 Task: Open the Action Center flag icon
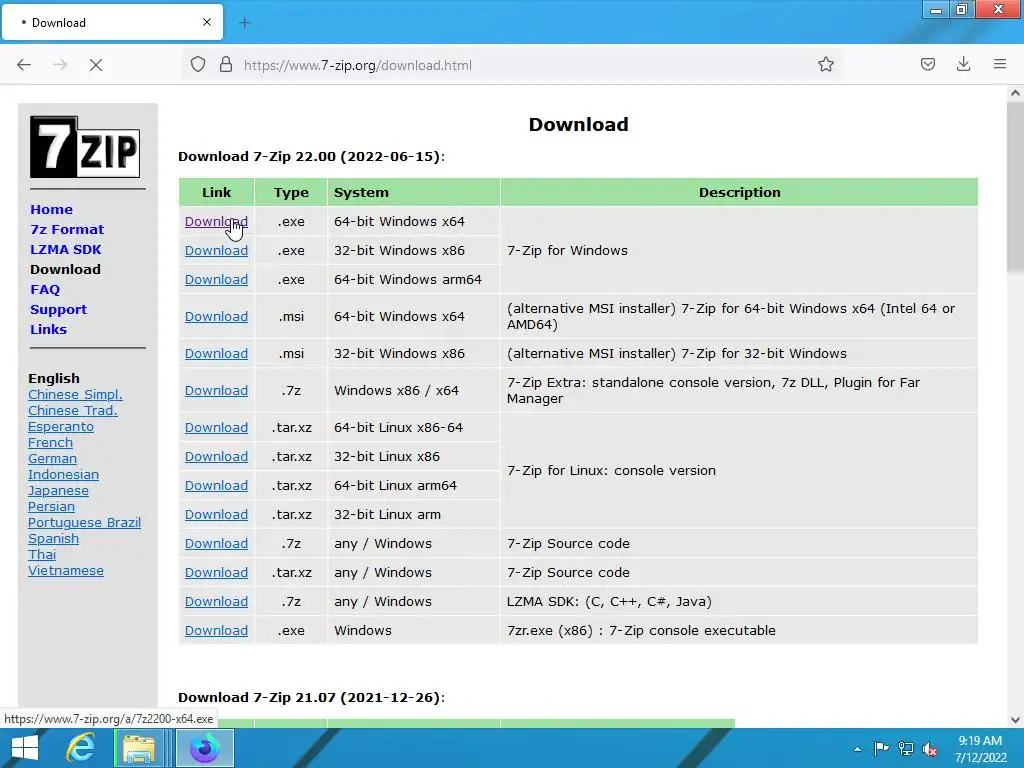[882, 749]
